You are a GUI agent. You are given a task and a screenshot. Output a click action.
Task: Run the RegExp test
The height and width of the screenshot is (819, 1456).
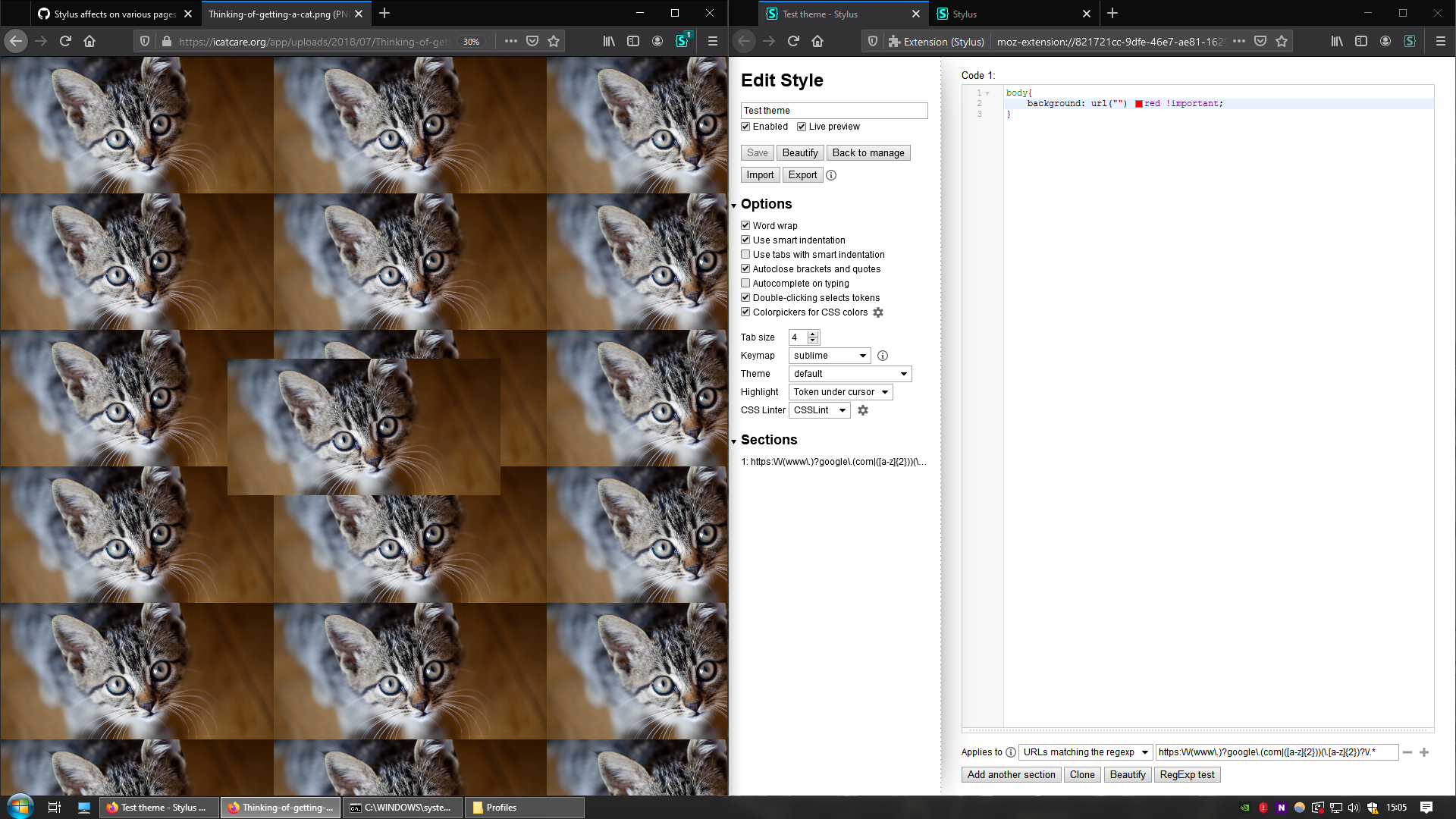click(x=1187, y=774)
